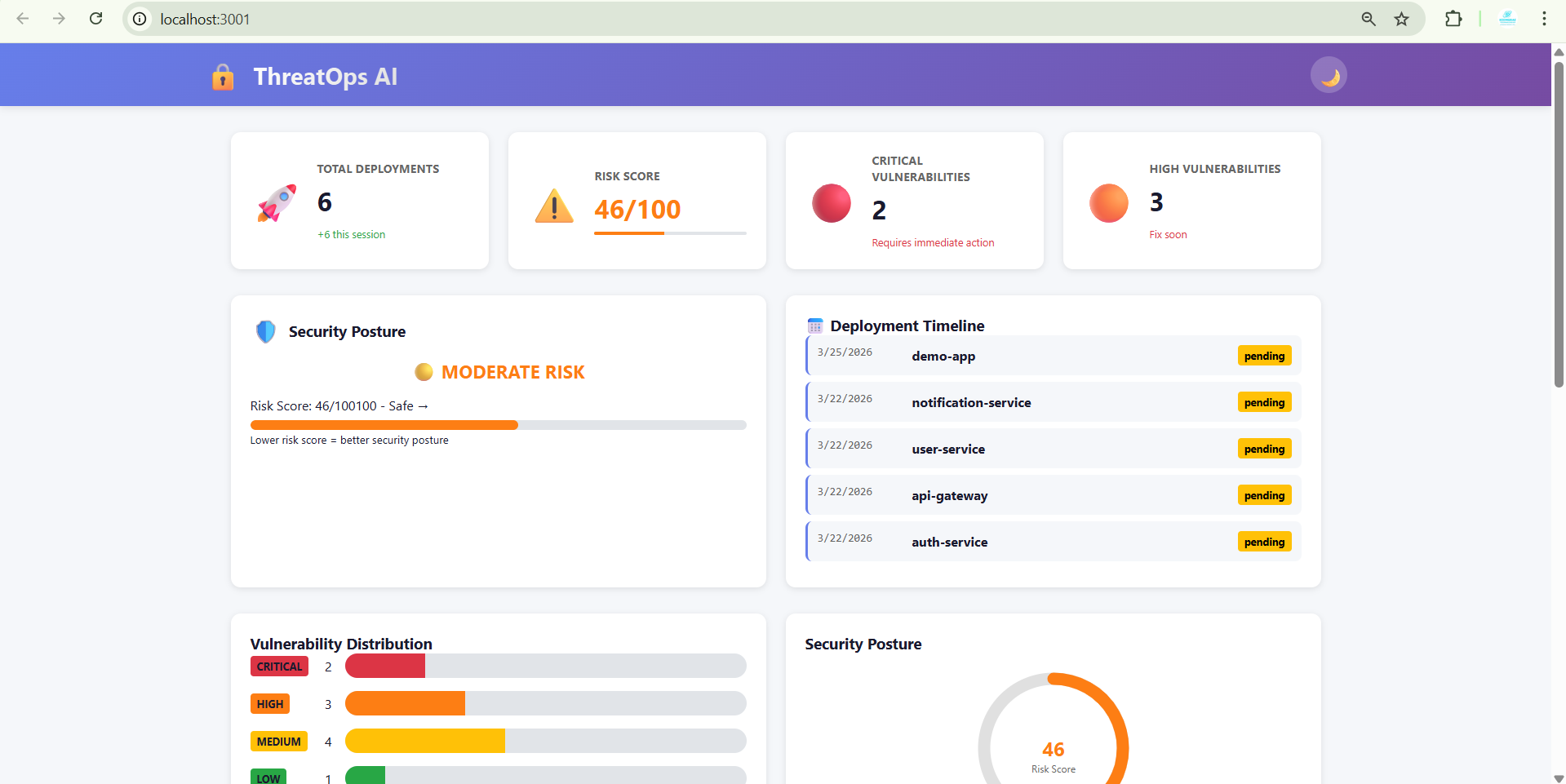Click the HIGH severity badge
Viewport: 1566px width, 784px height.
click(270, 704)
